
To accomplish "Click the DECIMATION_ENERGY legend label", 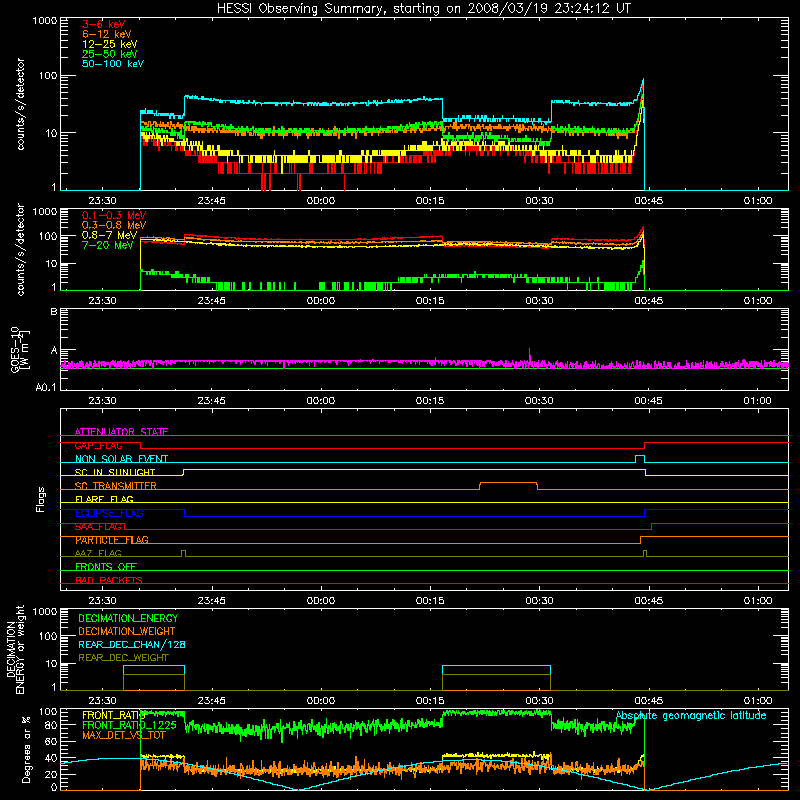I will point(128,618).
